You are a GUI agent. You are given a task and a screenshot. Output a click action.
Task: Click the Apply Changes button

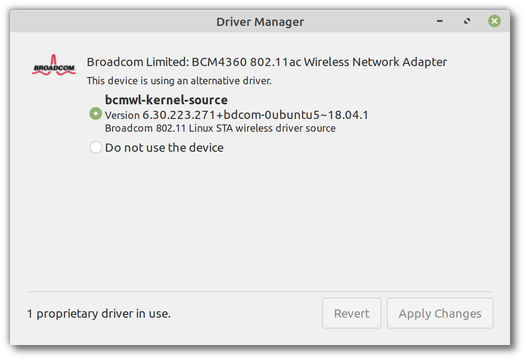[x=440, y=313]
